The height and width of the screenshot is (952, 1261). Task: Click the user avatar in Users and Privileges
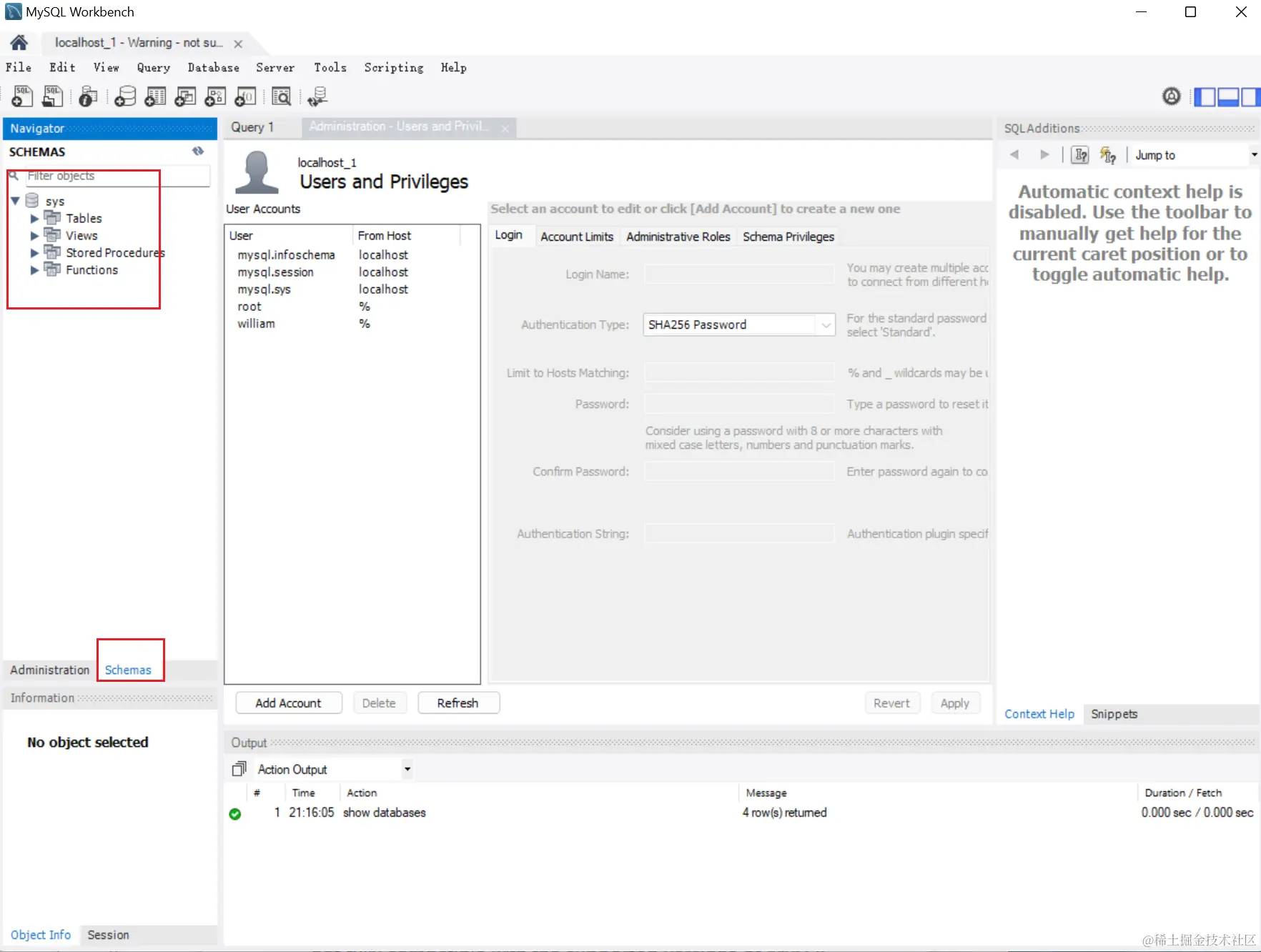point(257,172)
